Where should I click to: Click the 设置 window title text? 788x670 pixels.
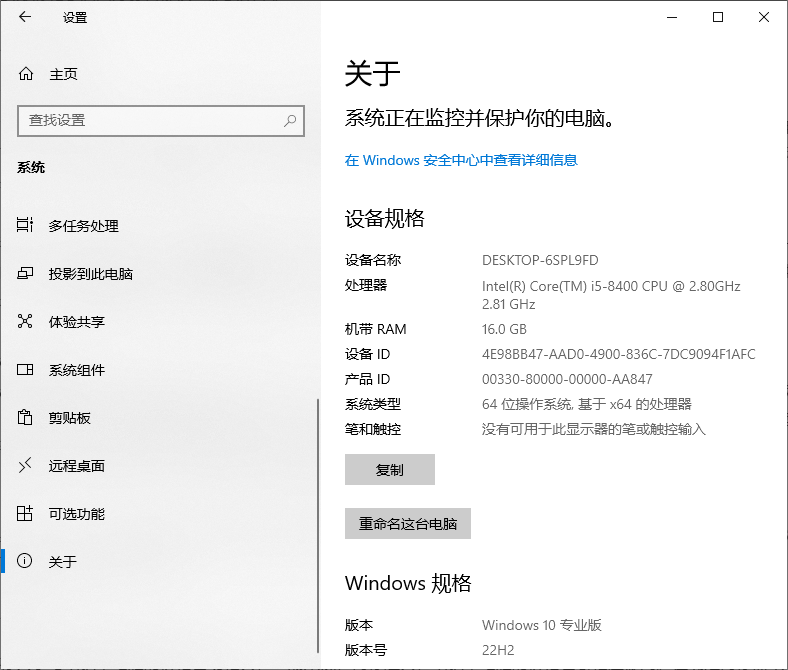point(75,18)
